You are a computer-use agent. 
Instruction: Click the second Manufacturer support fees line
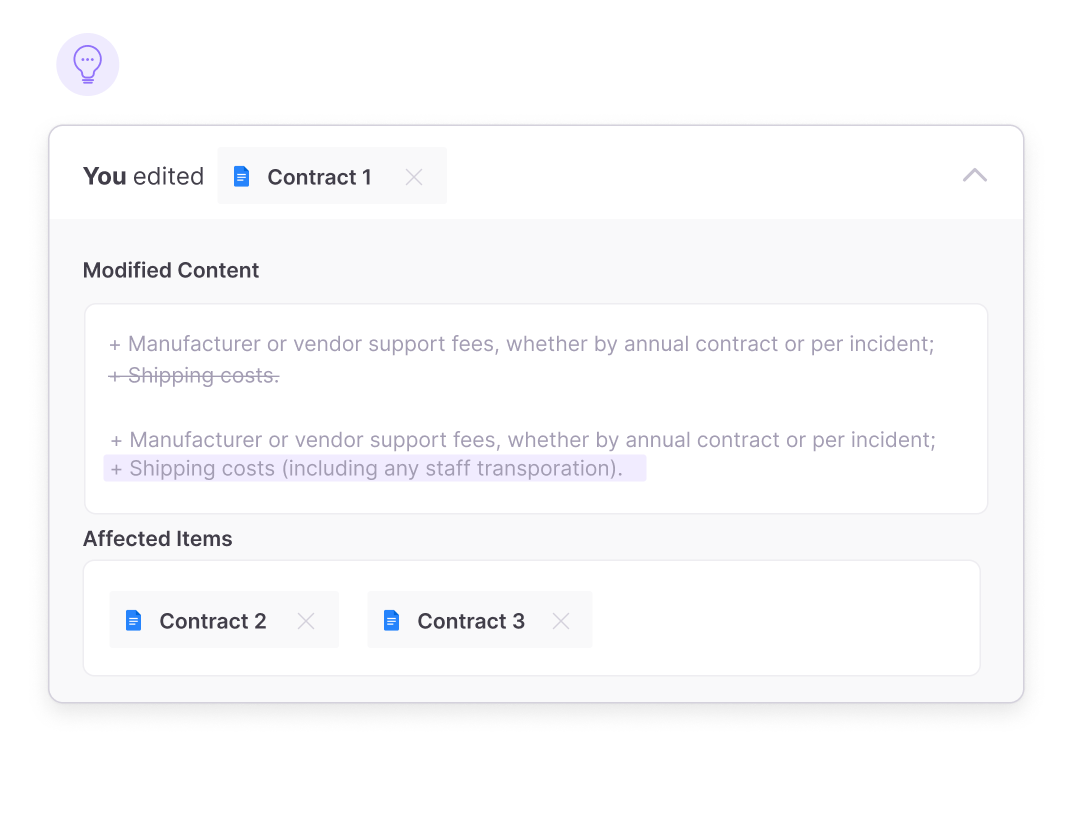coord(522,440)
